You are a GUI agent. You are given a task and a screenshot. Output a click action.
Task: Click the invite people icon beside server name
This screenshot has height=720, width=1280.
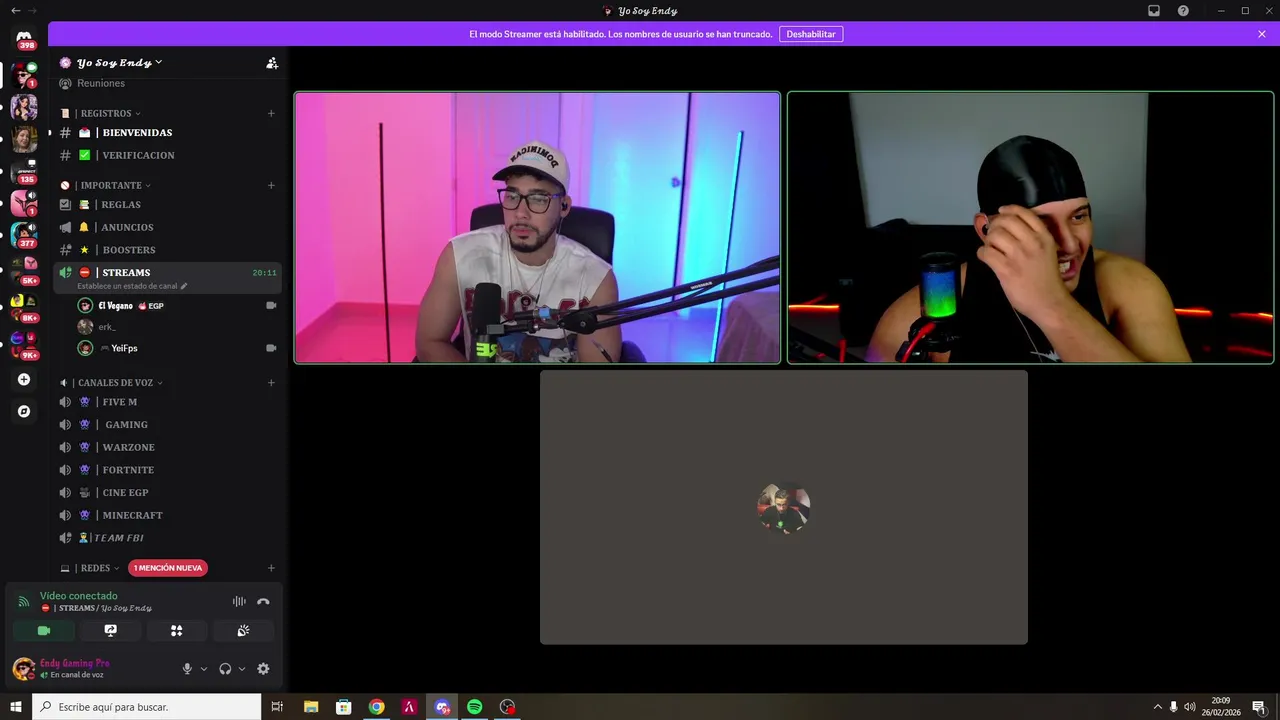(272, 62)
